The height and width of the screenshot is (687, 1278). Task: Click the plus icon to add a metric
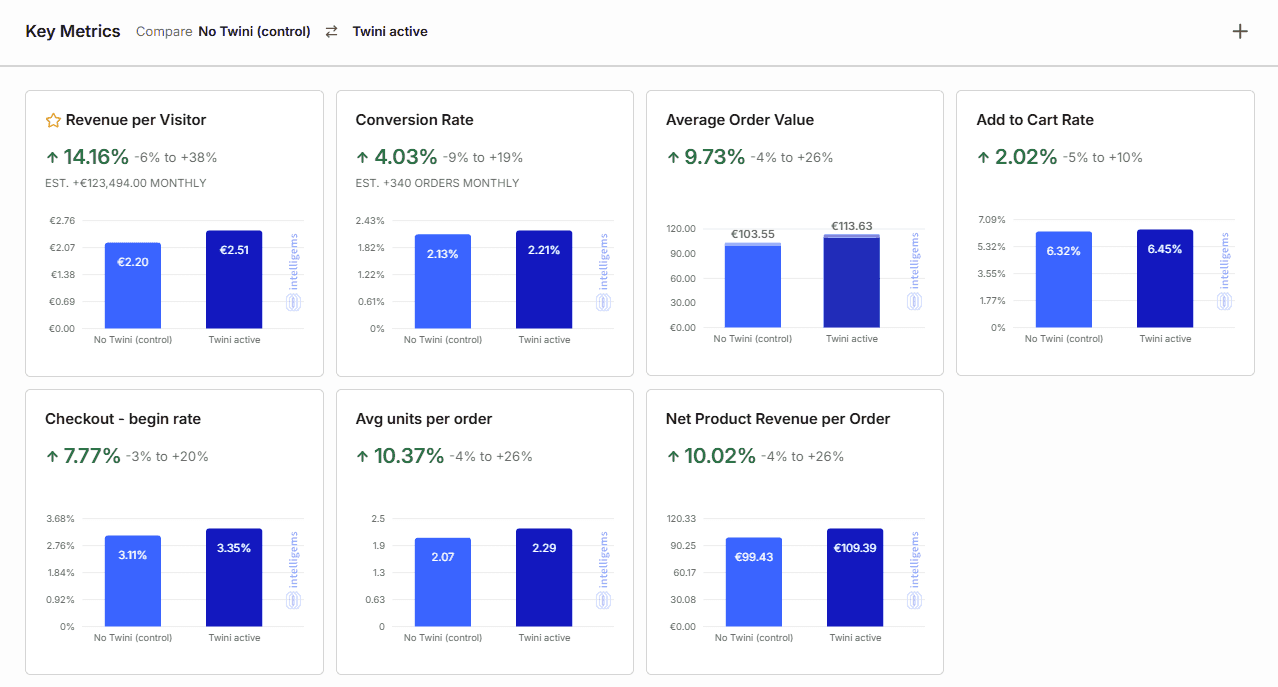click(1240, 31)
